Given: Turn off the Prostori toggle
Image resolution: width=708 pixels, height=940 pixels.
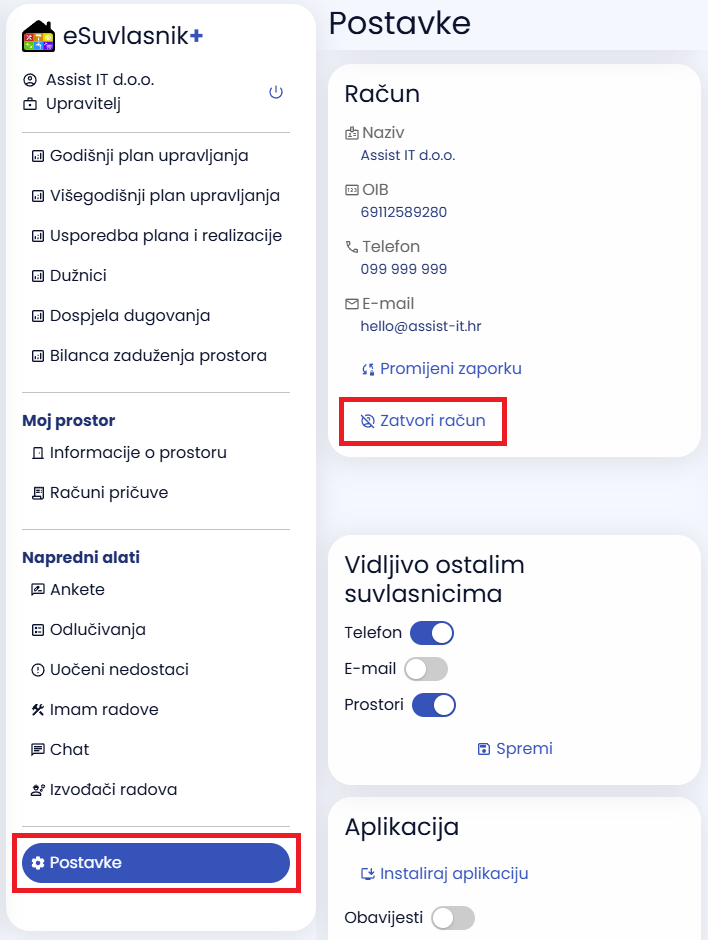Looking at the screenshot, I should point(434,705).
